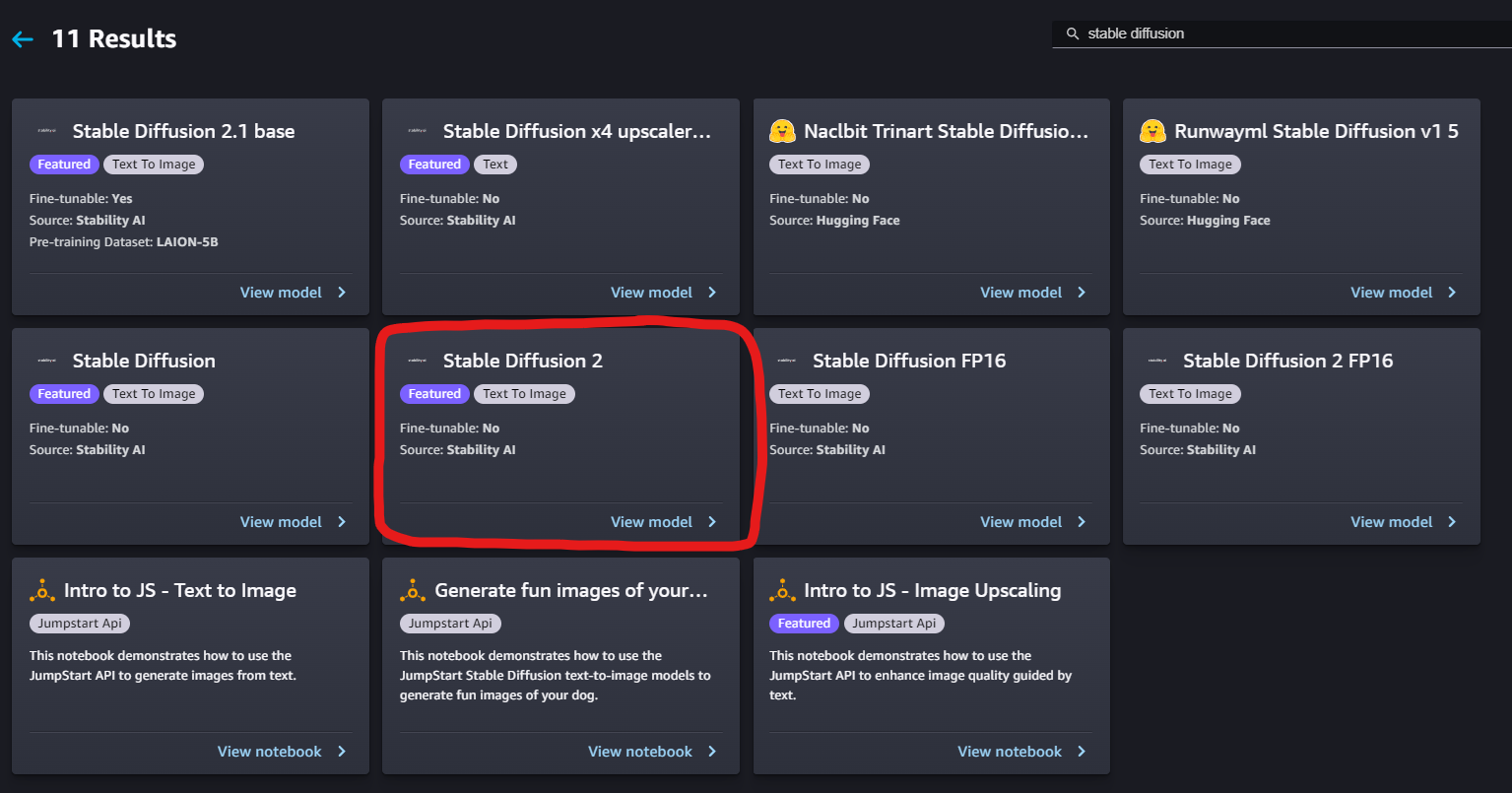
Task: Open View model for Naclbit Trinart Stable Diffusion
Action: click(x=1020, y=293)
